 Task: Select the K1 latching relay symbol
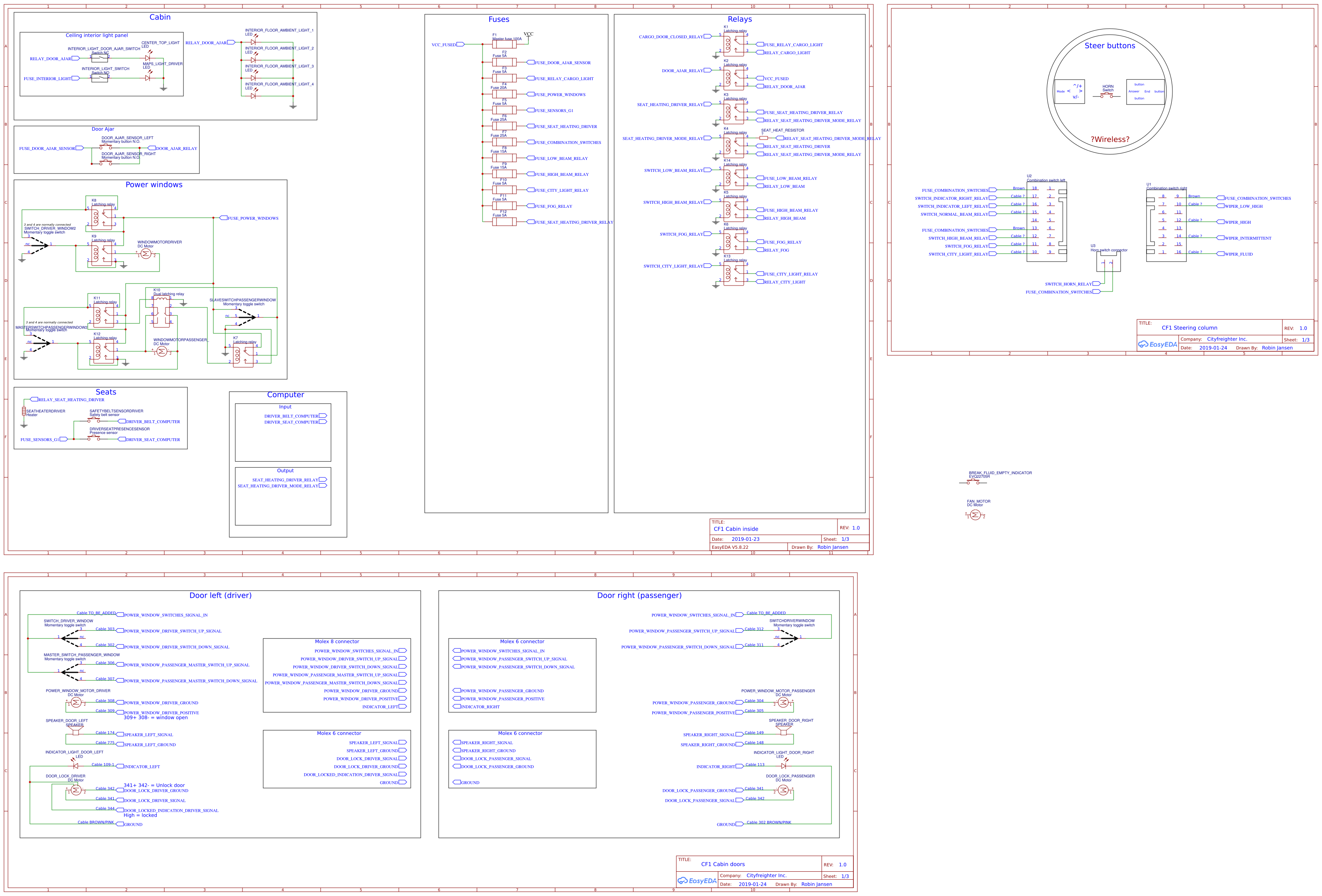(733, 44)
